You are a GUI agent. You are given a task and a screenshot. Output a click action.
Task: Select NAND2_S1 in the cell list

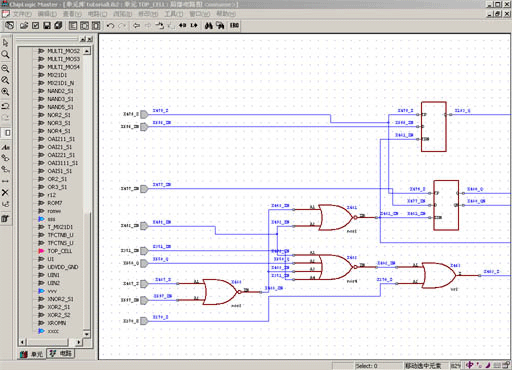pos(60,91)
